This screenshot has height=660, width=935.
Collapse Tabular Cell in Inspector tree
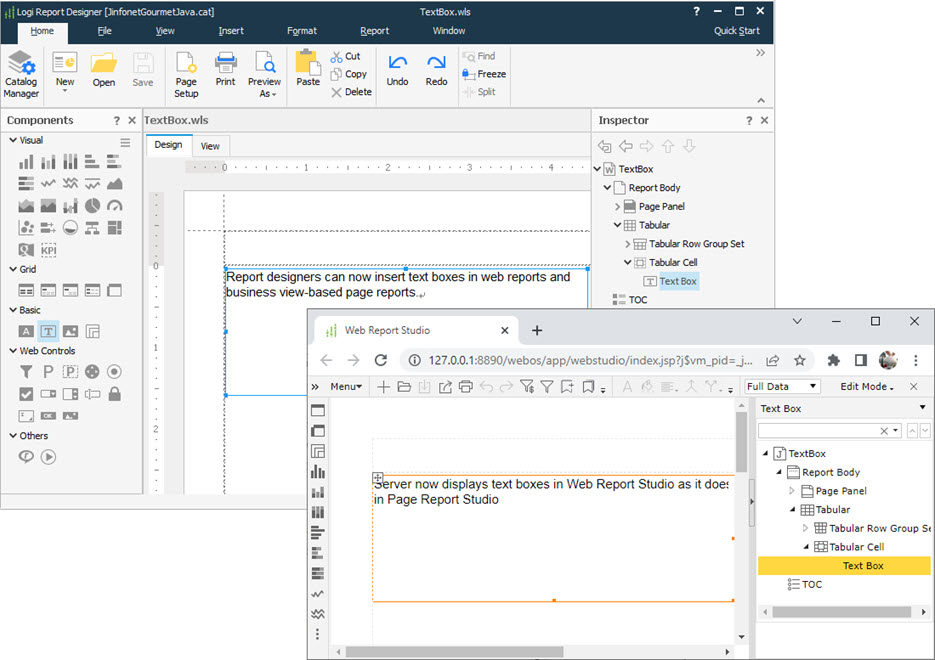click(x=627, y=262)
